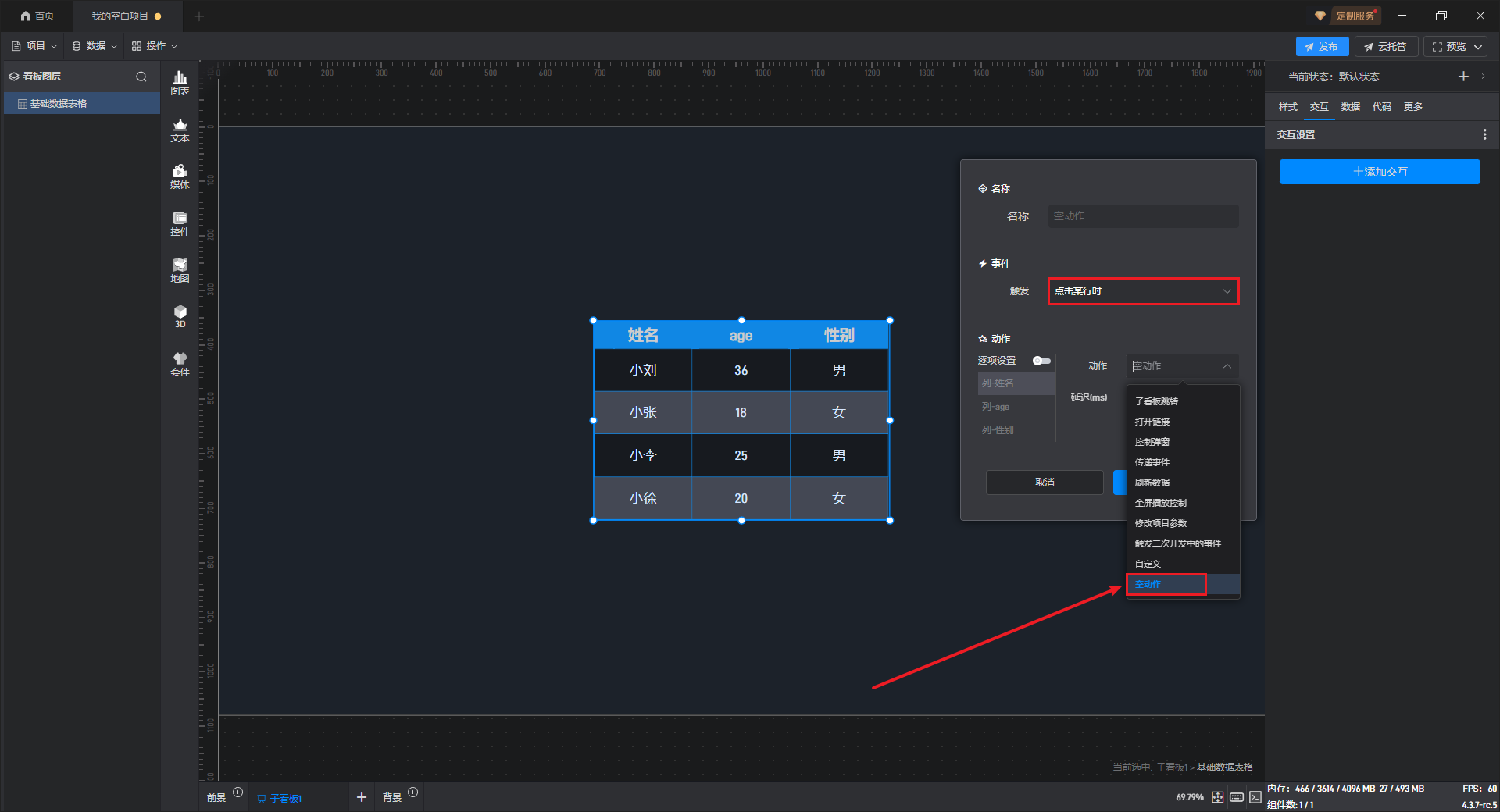The width and height of the screenshot is (1500, 812).
Task: Switch to the 交互 tab
Action: coord(1319,107)
